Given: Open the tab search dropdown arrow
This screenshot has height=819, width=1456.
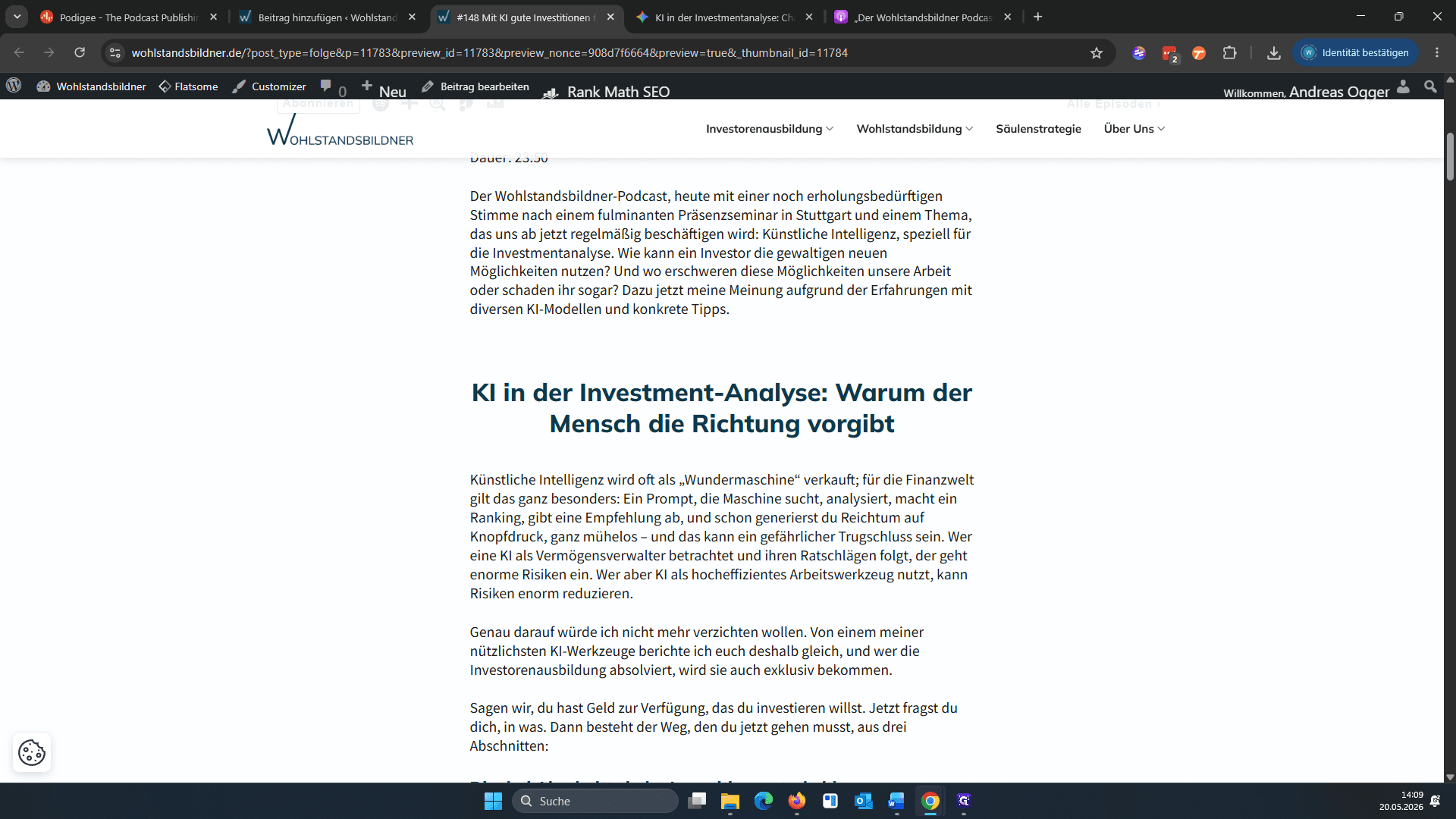Looking at the screenshot, I should click(x=17, y=17).
